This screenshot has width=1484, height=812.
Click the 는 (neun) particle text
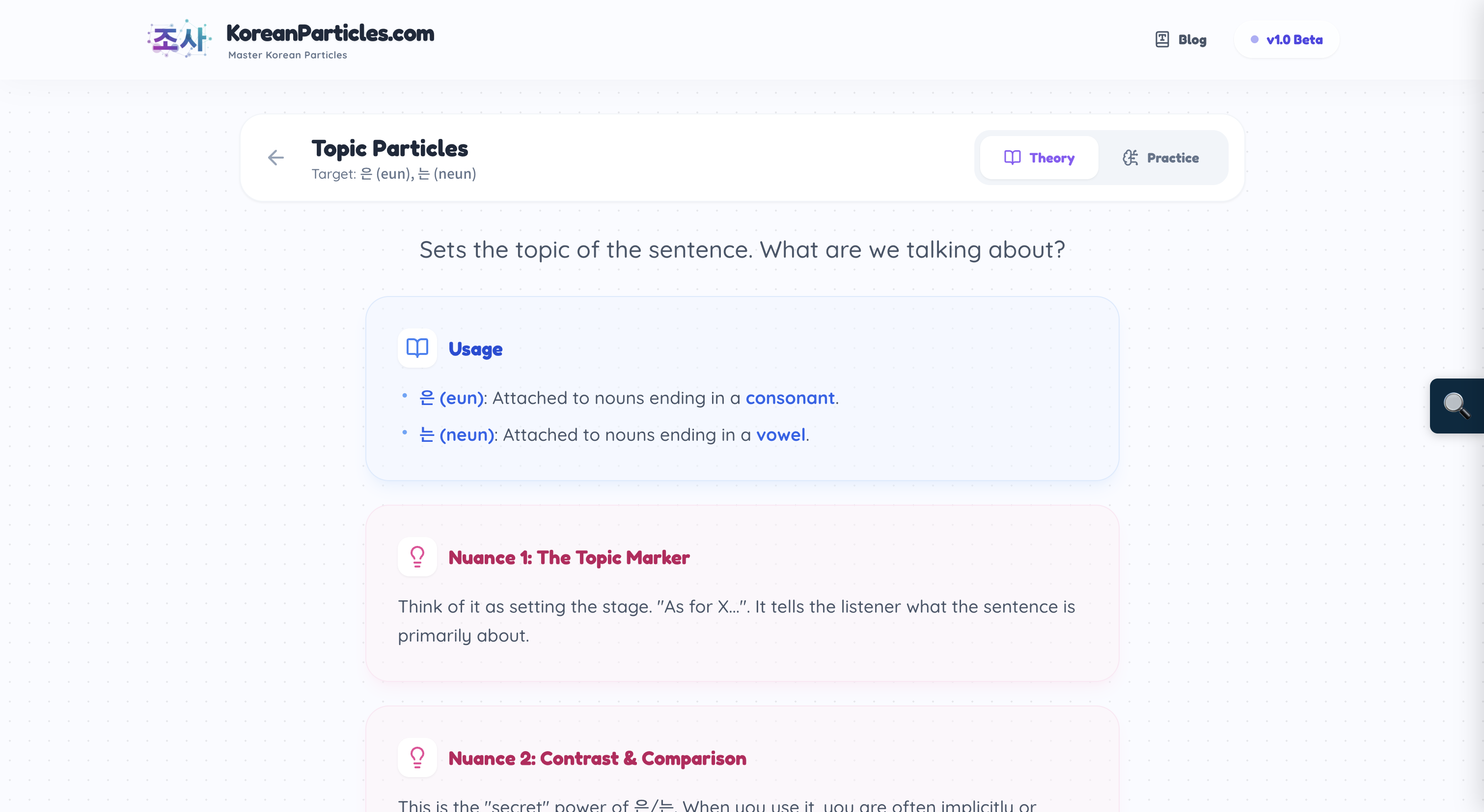pos(457,434)
